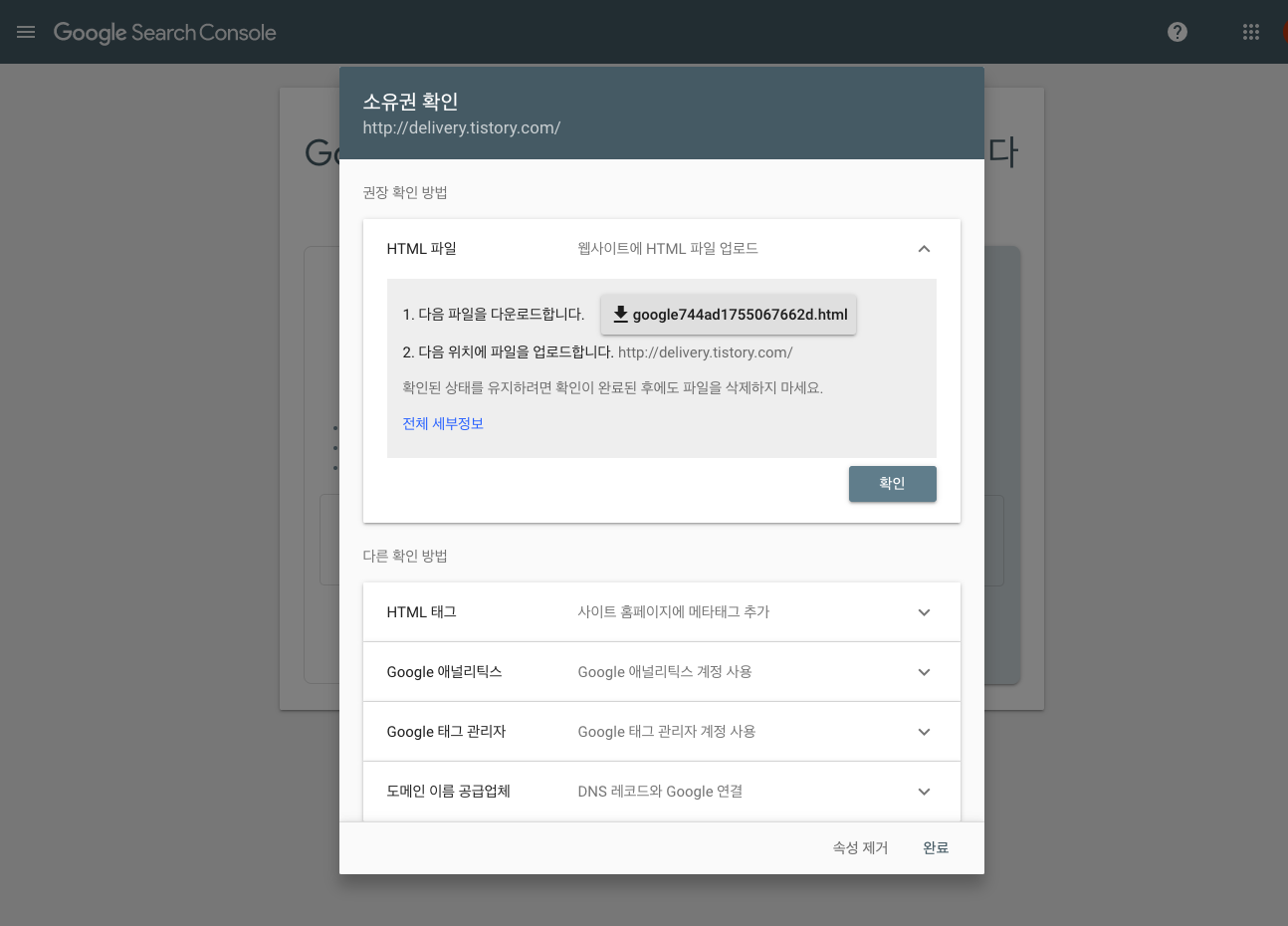Open the help question mark icon
The height and width of the screenshot is (926, 1288).
coord(1178,32)
